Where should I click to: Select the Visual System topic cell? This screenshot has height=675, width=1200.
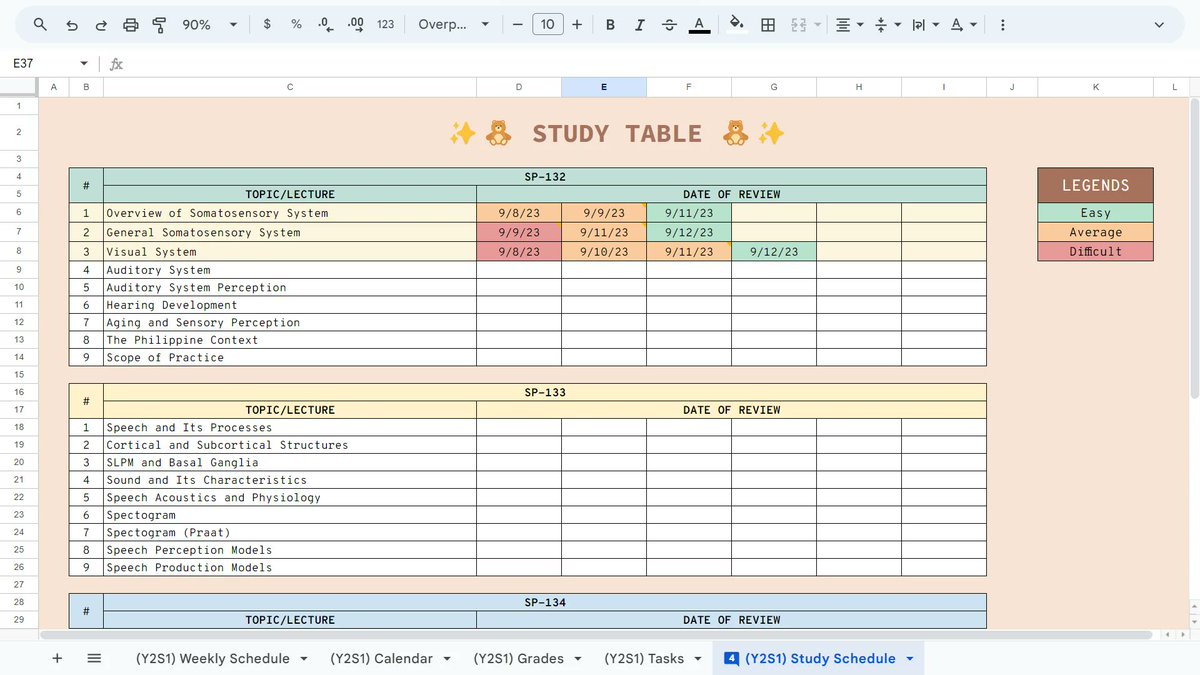[x=290, y=251]
